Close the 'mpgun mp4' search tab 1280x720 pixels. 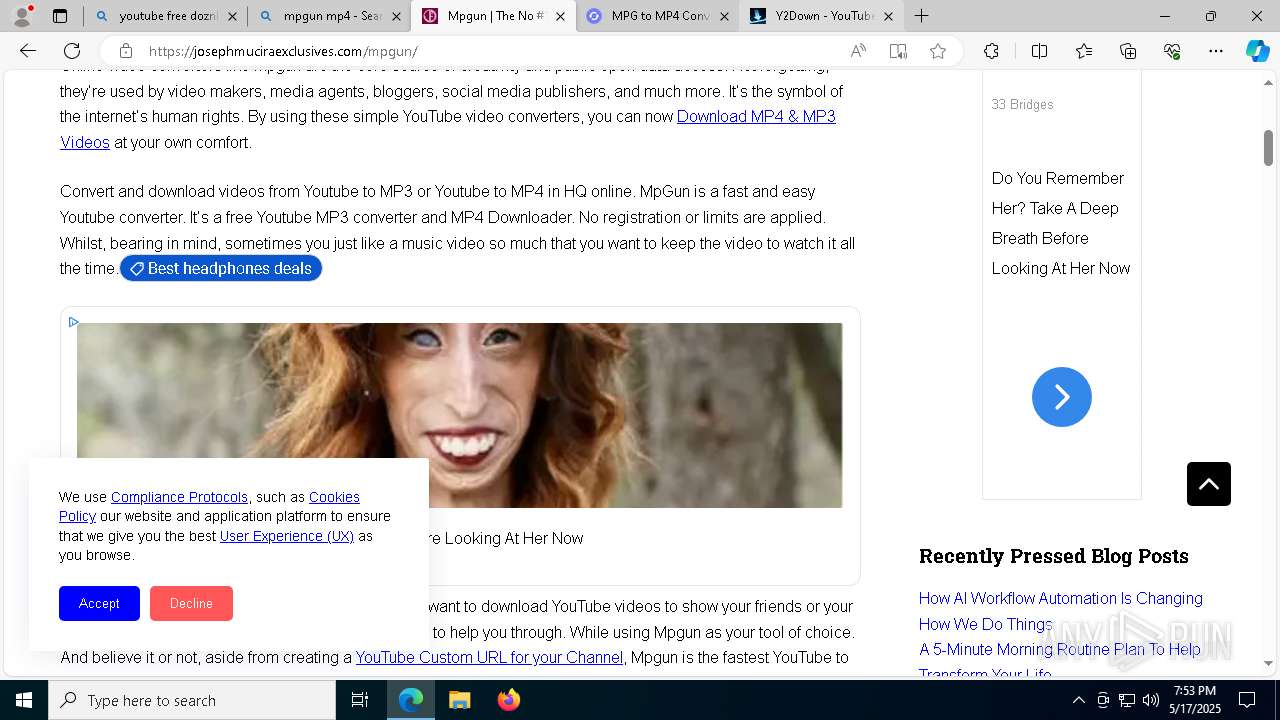pos(396,16)
